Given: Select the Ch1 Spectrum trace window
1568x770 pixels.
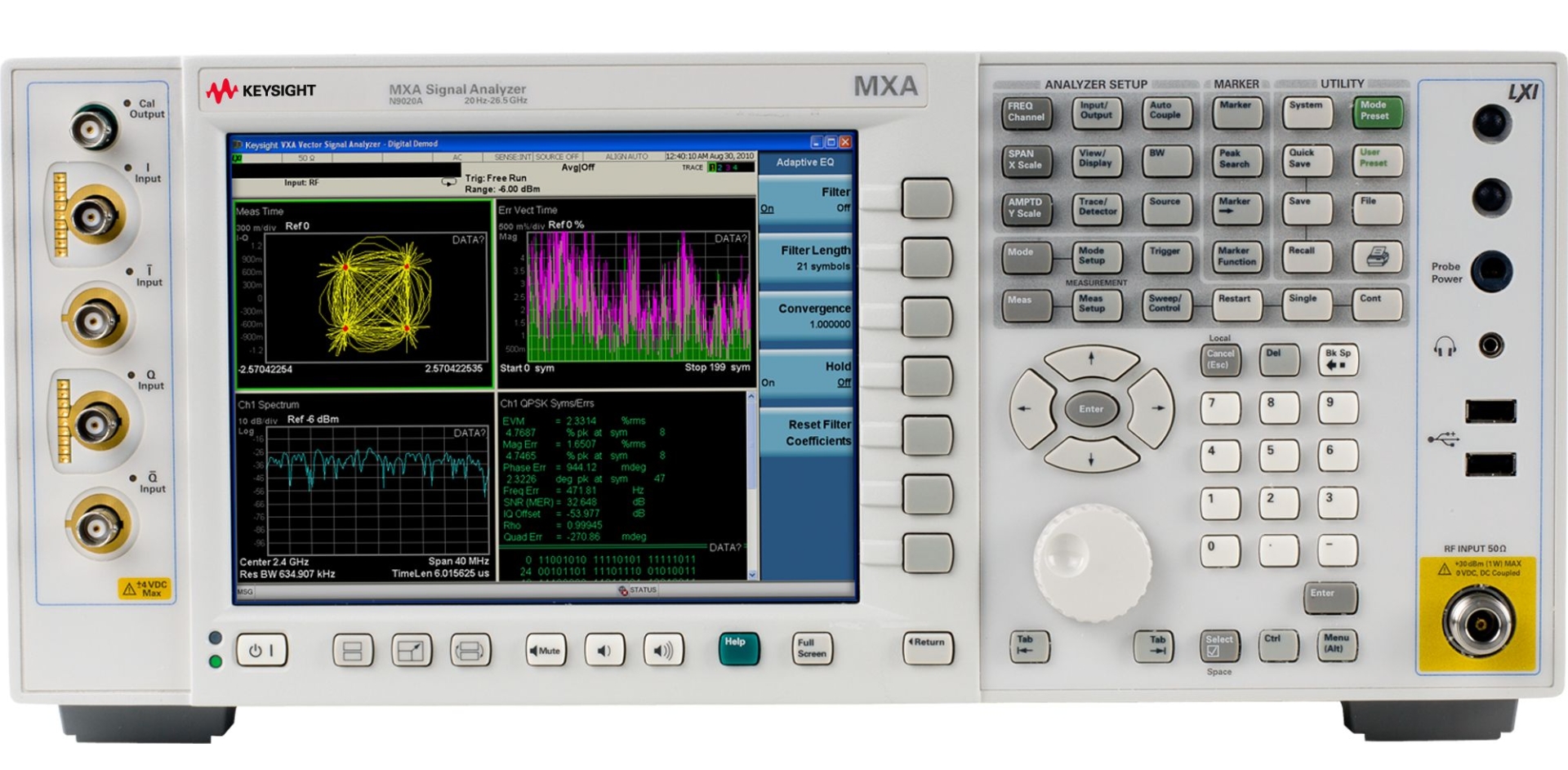Looking at the screenshot, I should [364, 488].
